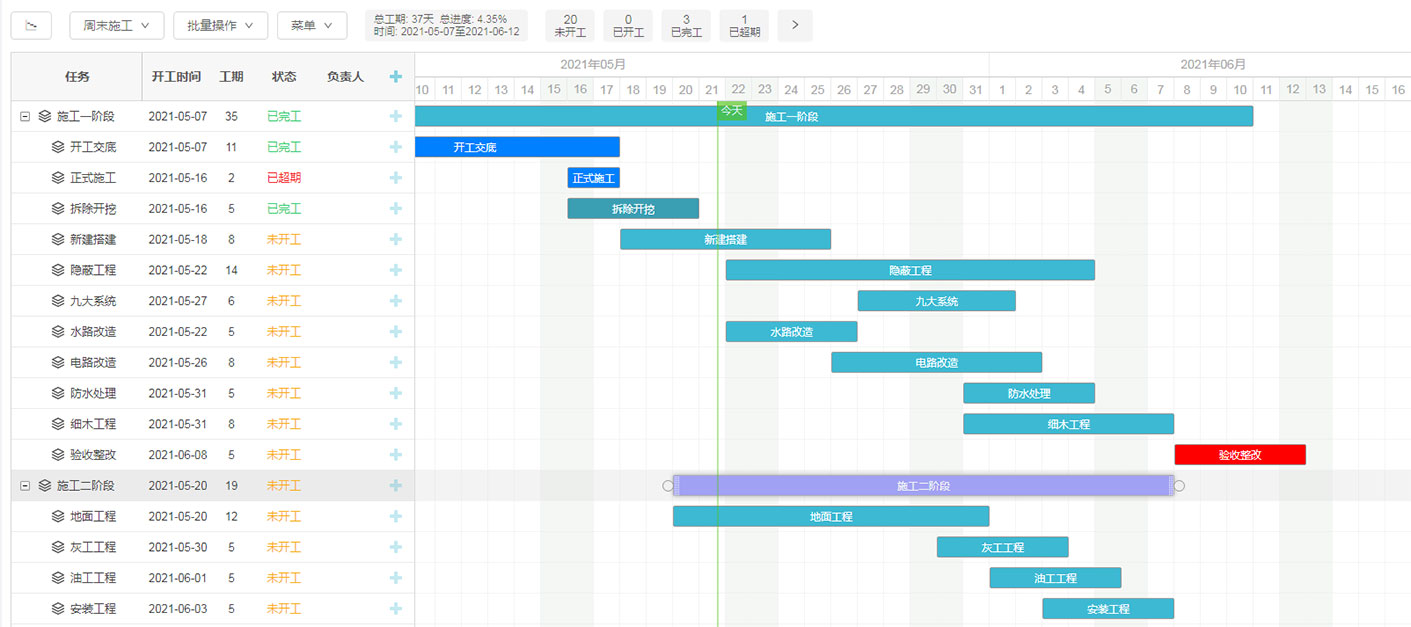Open the 周末施工 dropdown
The image size is (1411, 627).
[x=116, y=25]
